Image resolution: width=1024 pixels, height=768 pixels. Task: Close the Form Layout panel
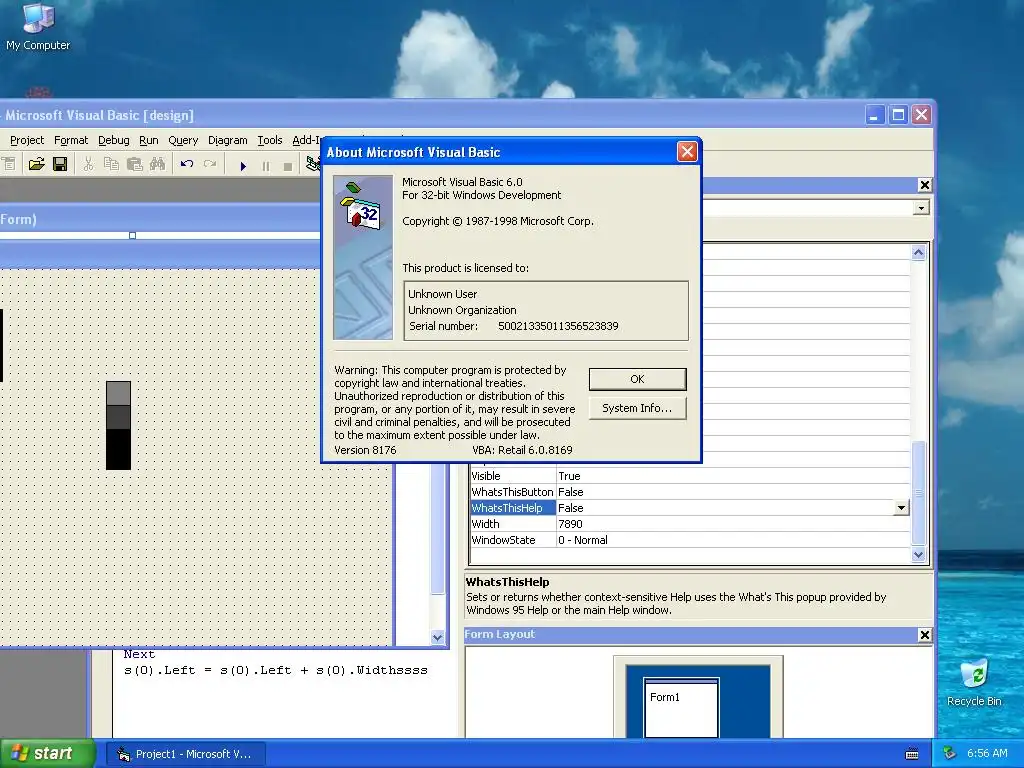point(925,635)
